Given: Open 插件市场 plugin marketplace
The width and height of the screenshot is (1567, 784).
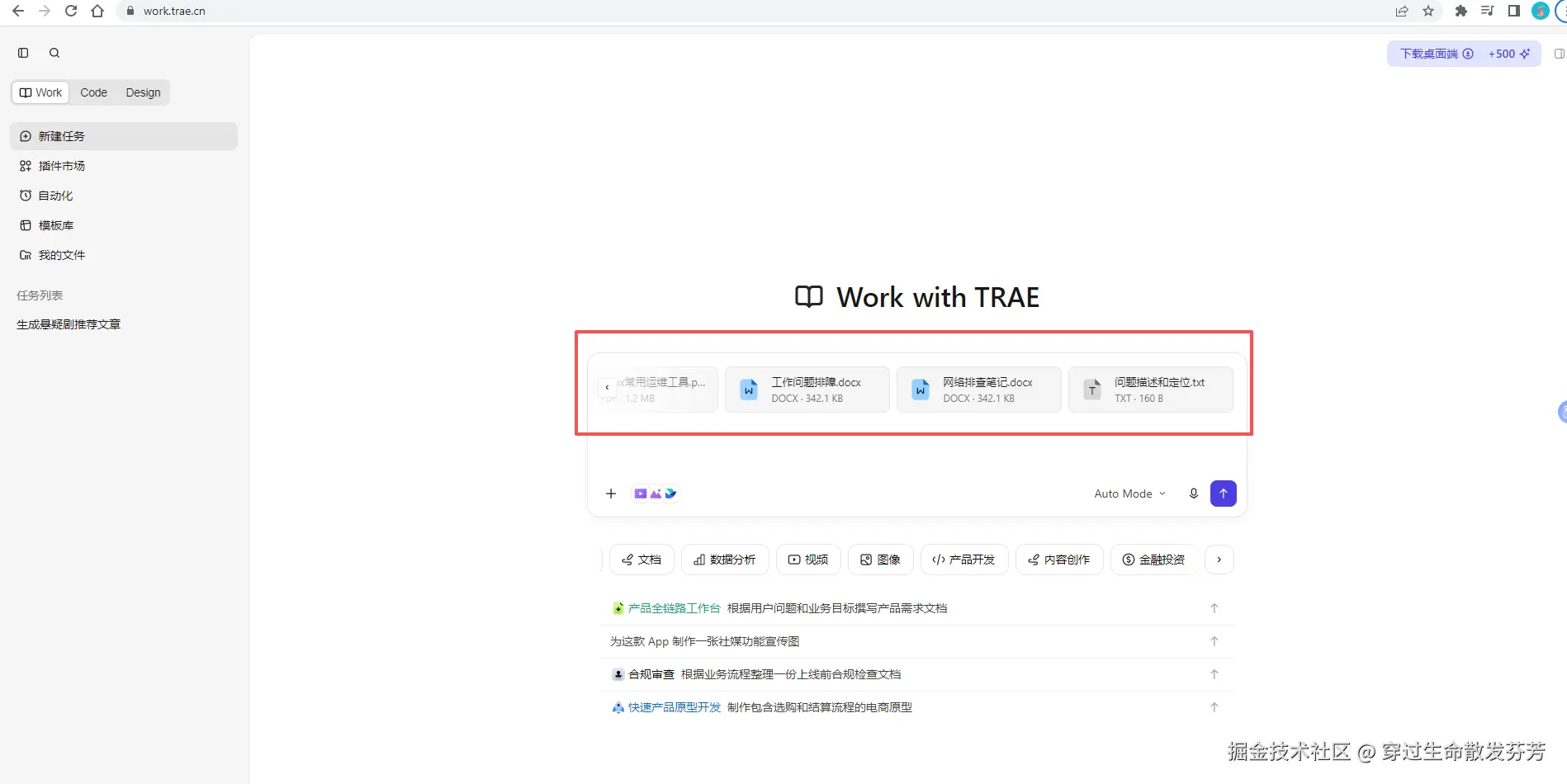Looking at the screenshot, I should point(124,166).
